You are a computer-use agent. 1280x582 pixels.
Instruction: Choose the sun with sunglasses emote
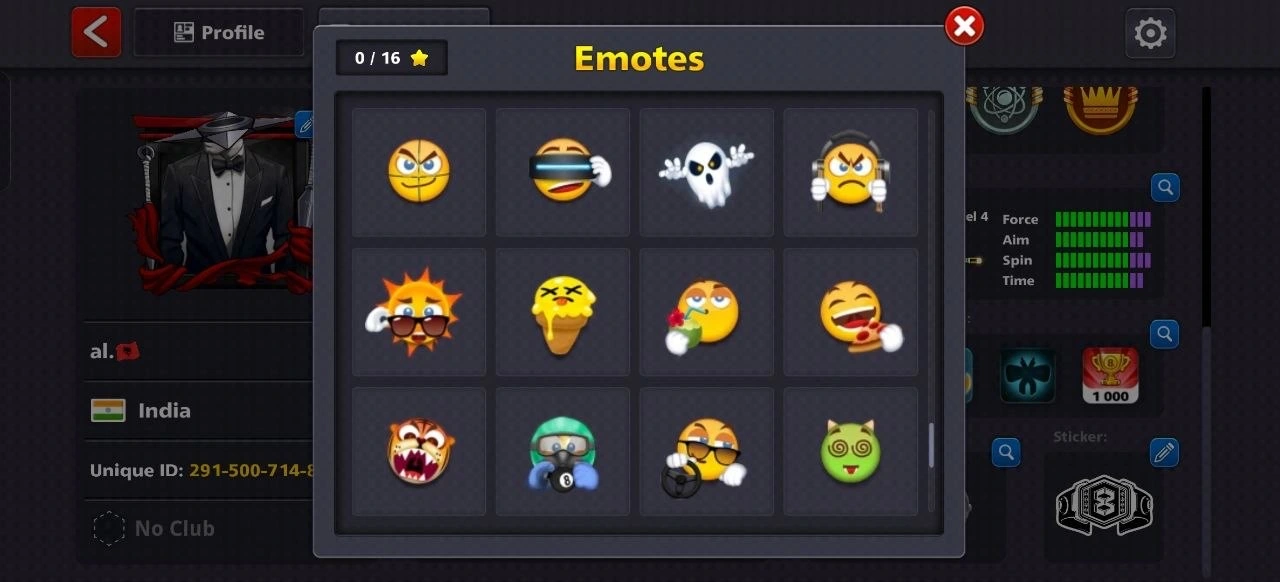[419, 312]
